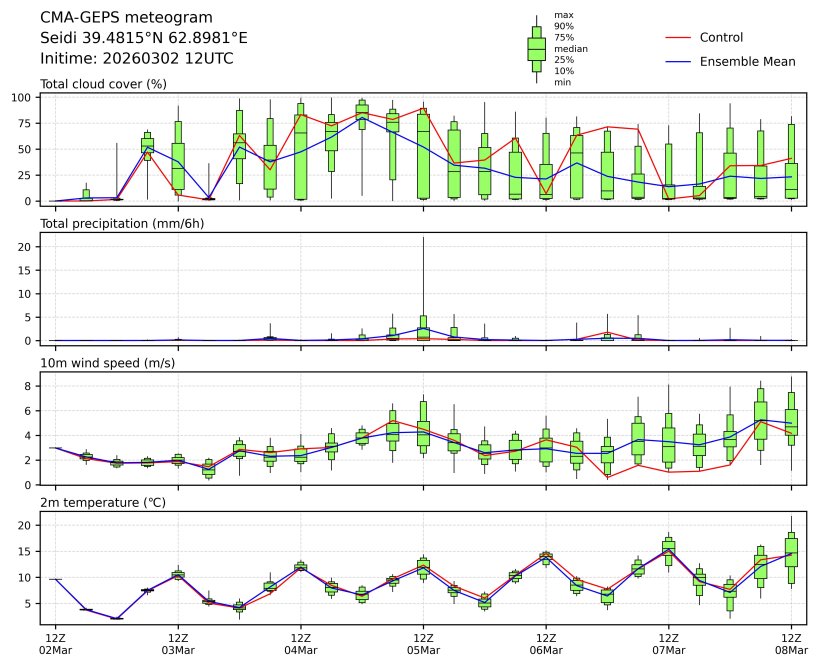Click the 100 tick on cloud cover axis

26,98
